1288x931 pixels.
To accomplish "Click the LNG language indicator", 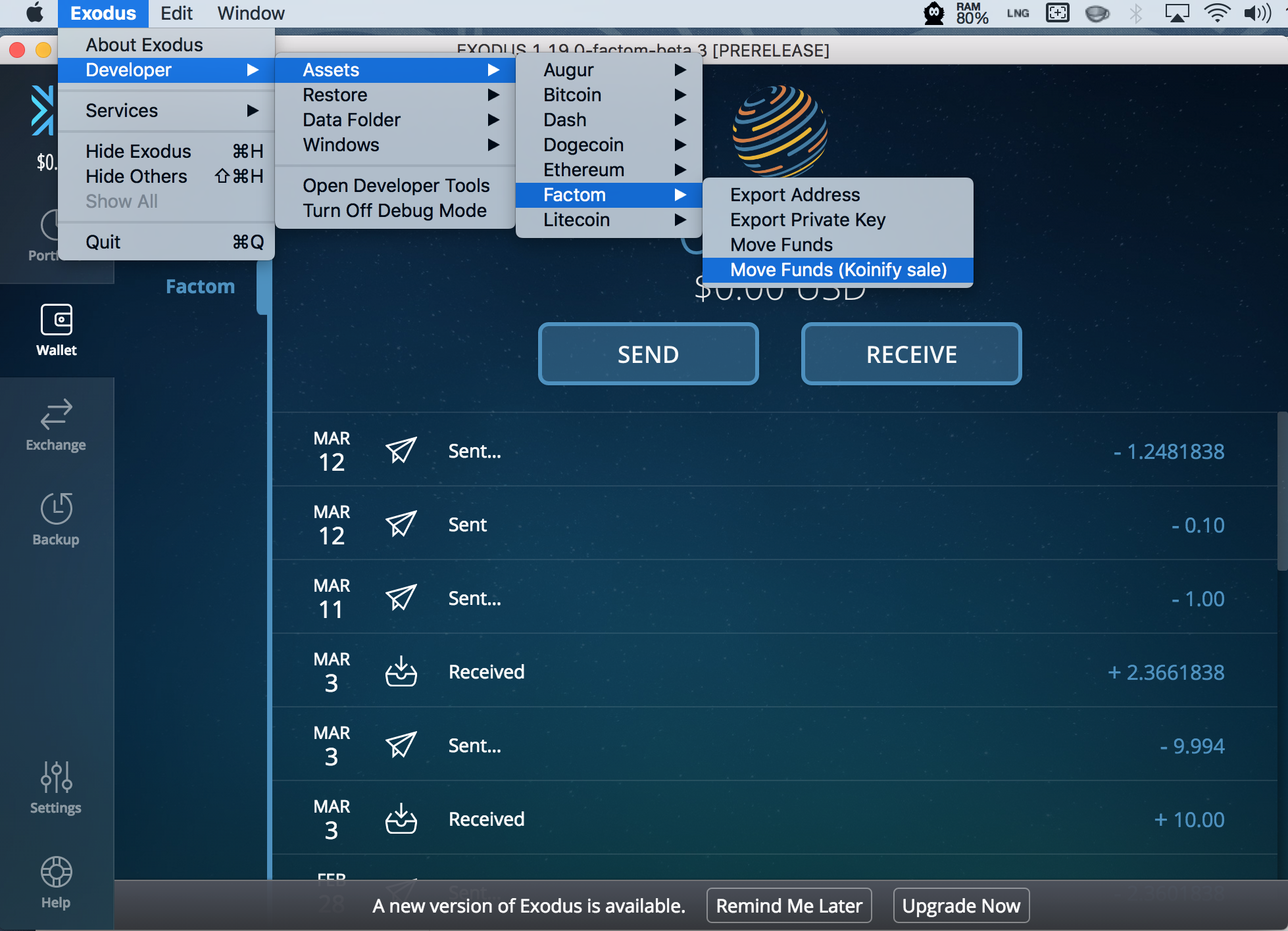I will click(1018, 13).
